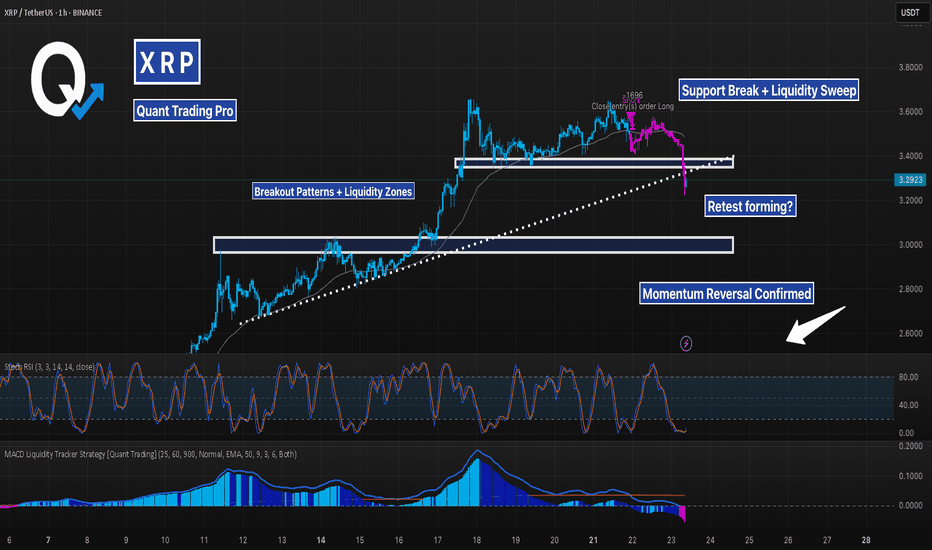This screenshot has width=932, height=550.
Task: Select the Retest forming? text annotation
Action: pyautogui.click(x=750, y=206)
